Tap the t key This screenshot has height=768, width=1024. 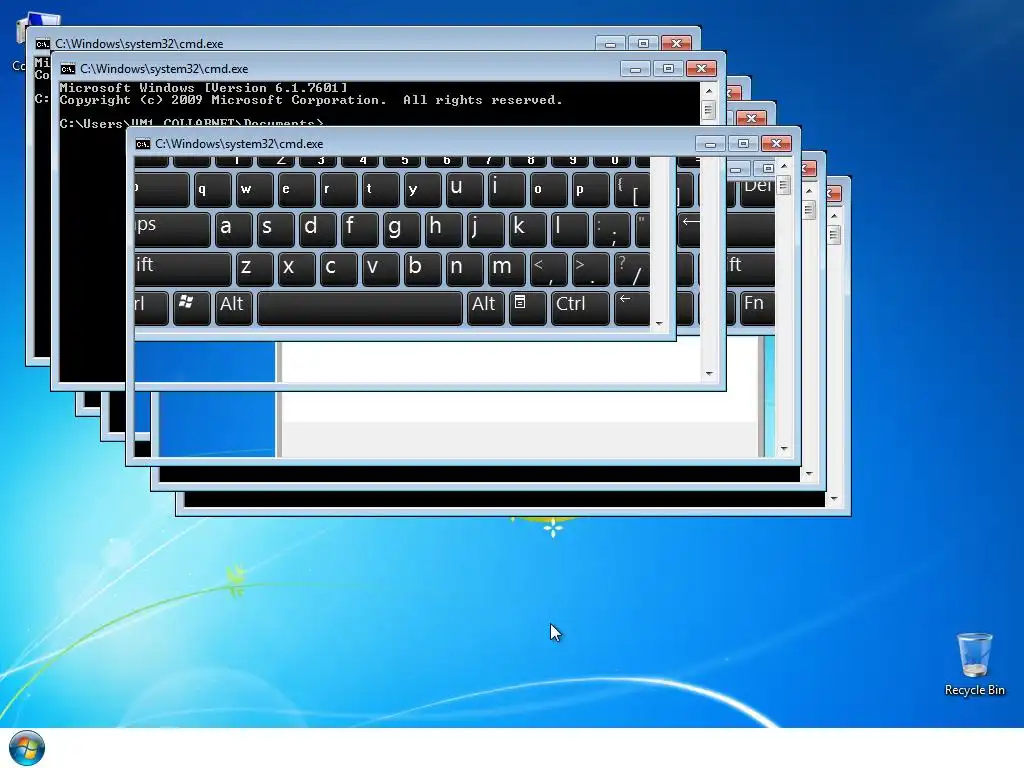(380, 189)
